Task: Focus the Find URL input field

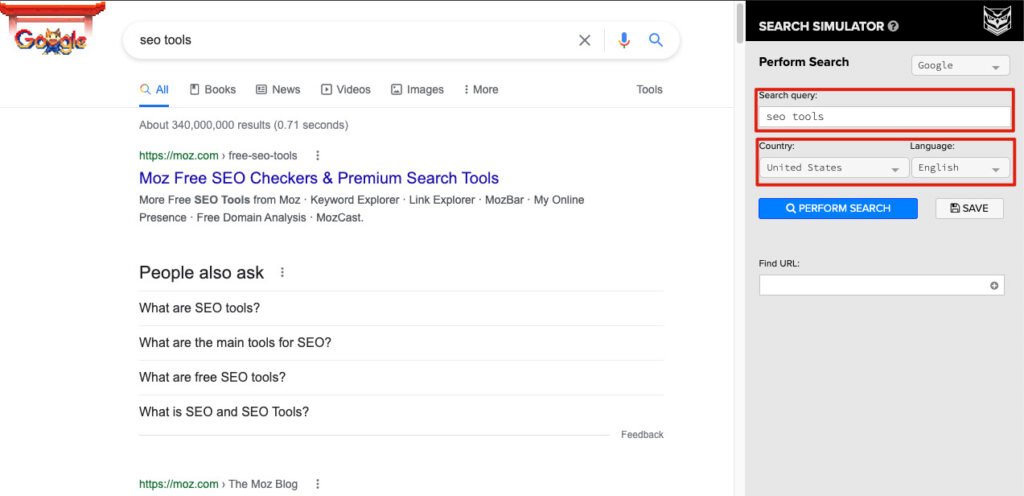Action: (x=881, y=285)
